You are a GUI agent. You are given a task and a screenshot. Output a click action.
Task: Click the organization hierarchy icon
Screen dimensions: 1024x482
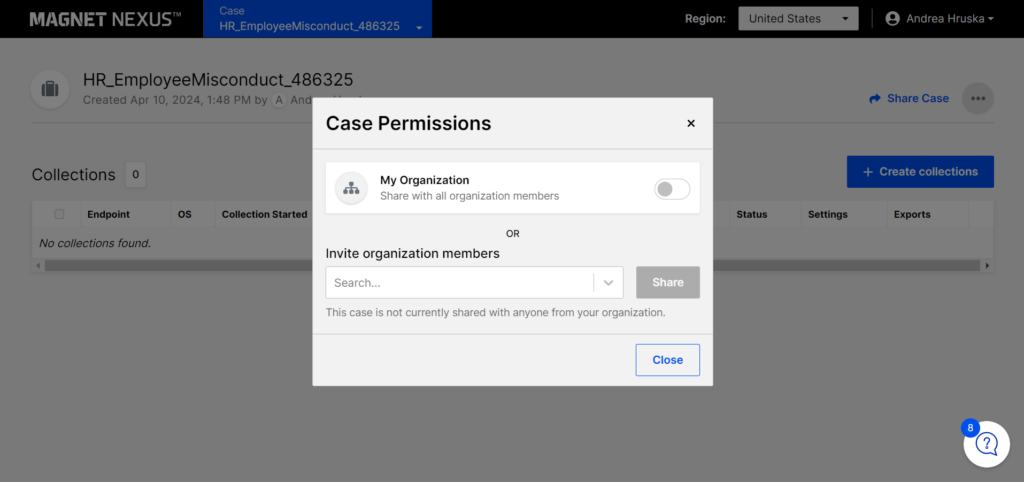coord(351,188)
